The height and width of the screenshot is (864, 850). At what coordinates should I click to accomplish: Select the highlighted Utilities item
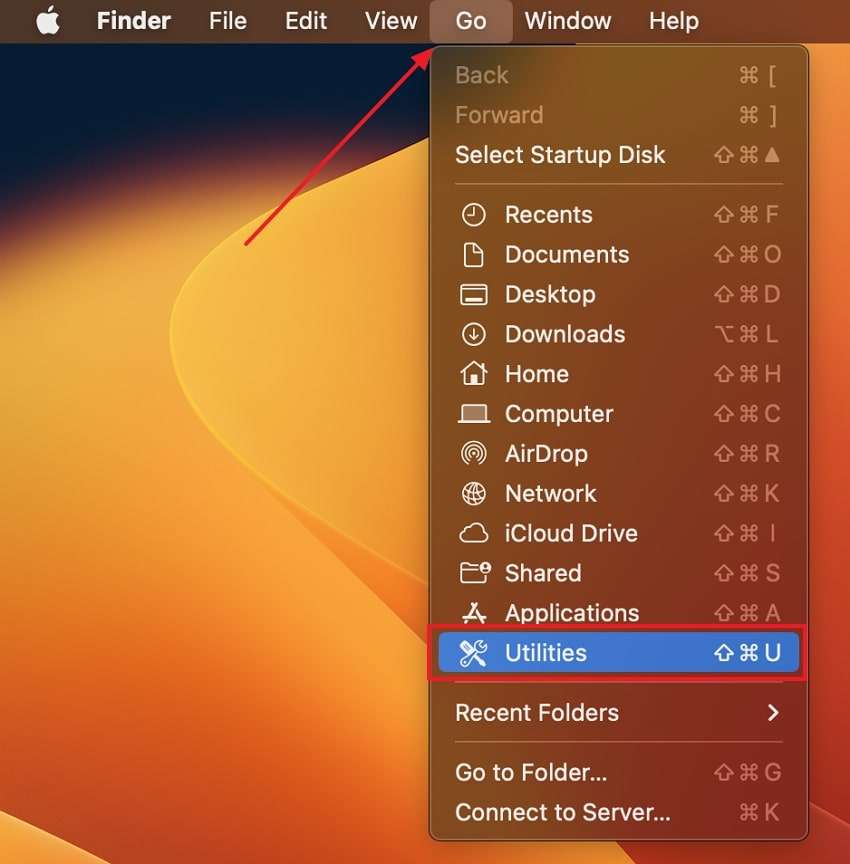618,653
